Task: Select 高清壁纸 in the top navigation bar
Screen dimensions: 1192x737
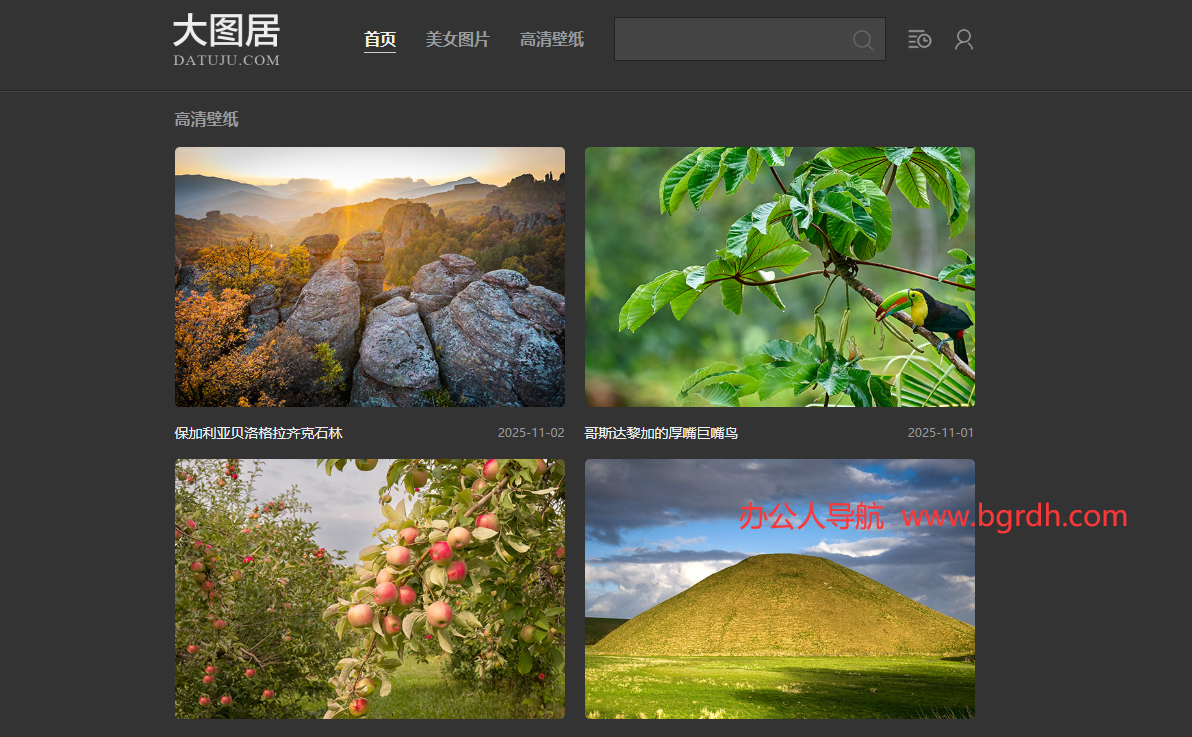Action: [x=551, y=40]
